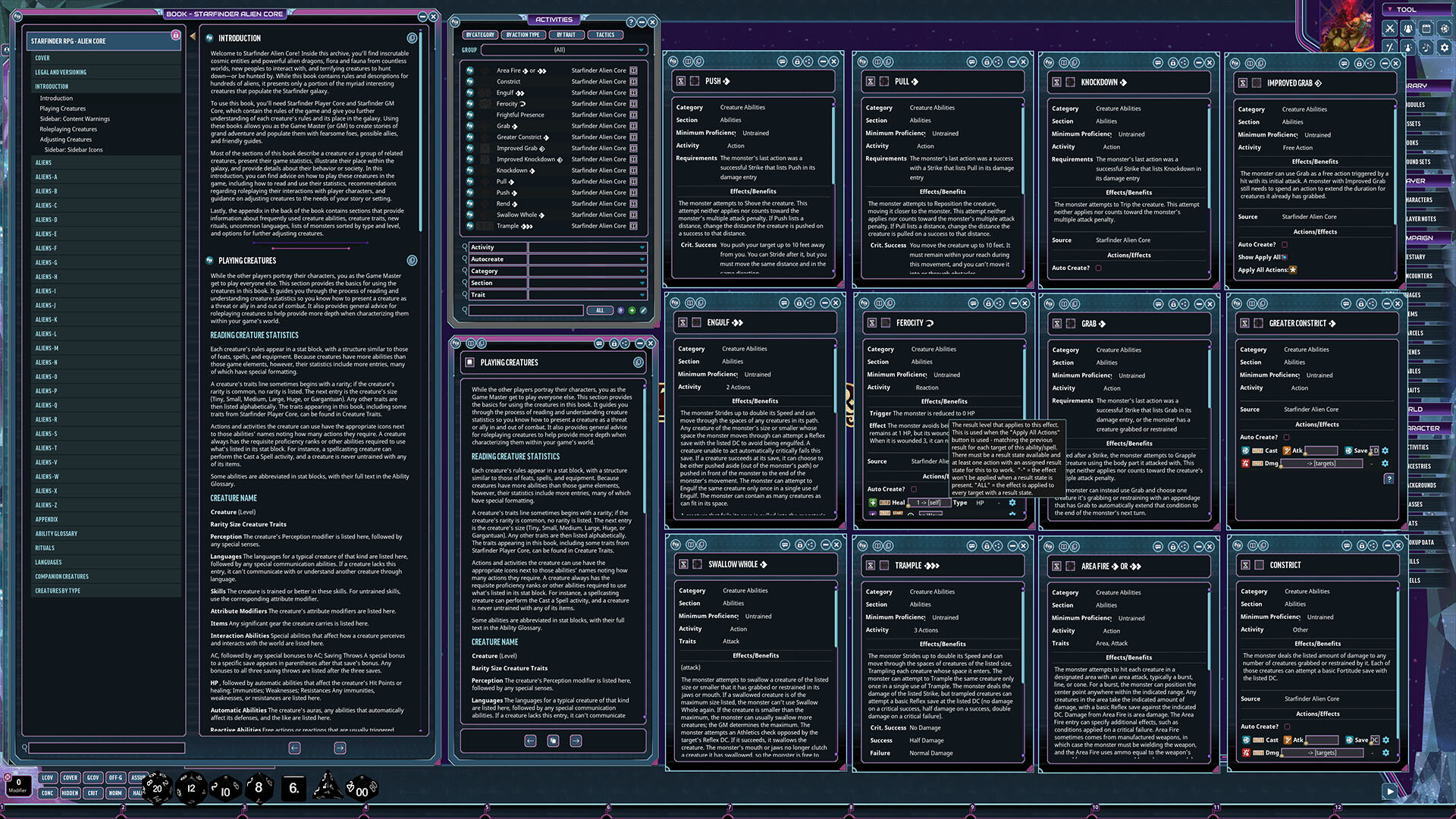Click the Tactics button in Activities
Viewport: 1456px width, 819px height.
(605, 35)
